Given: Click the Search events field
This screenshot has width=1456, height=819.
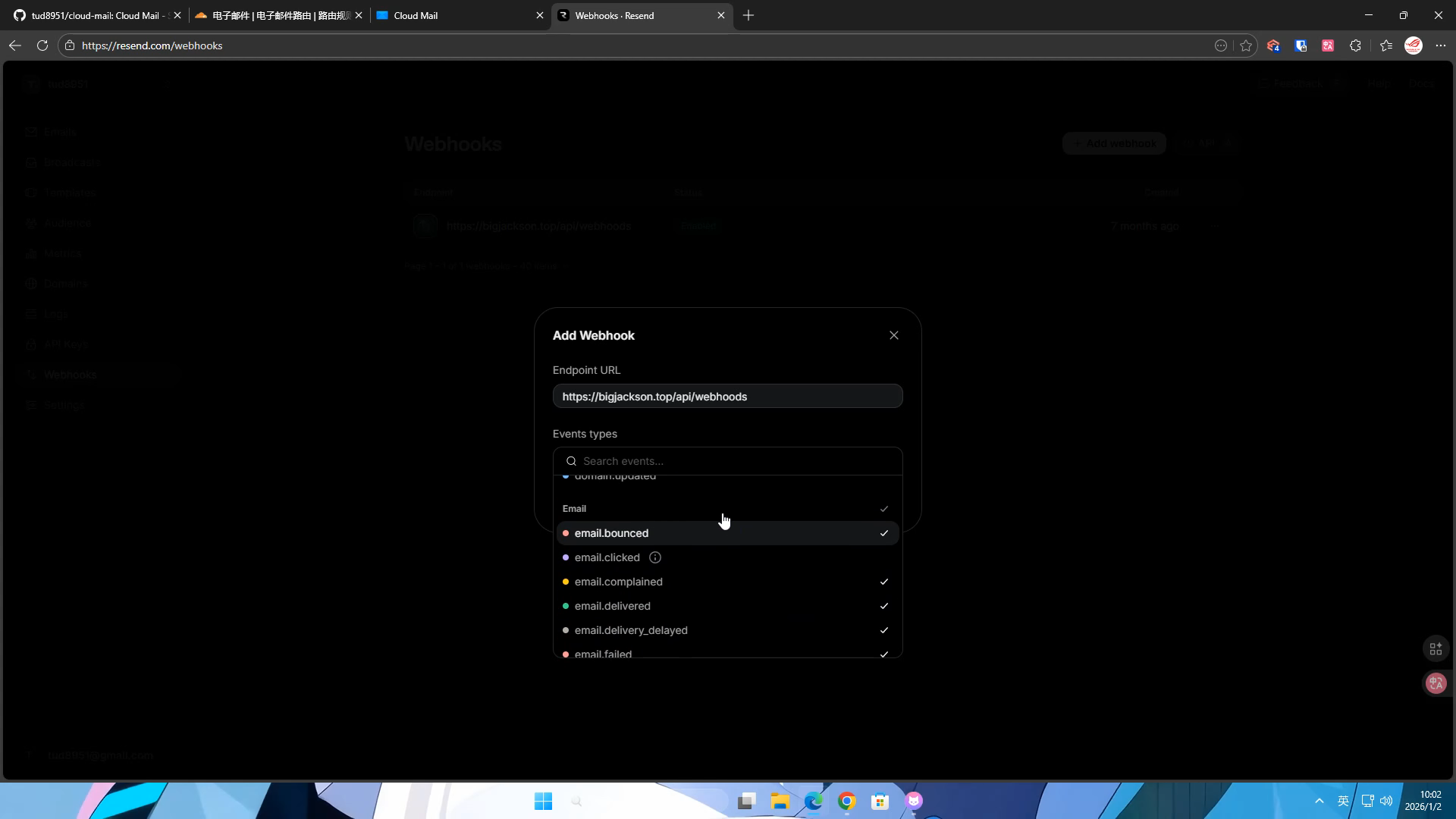Looking at the screenshot, I should 736,461.
